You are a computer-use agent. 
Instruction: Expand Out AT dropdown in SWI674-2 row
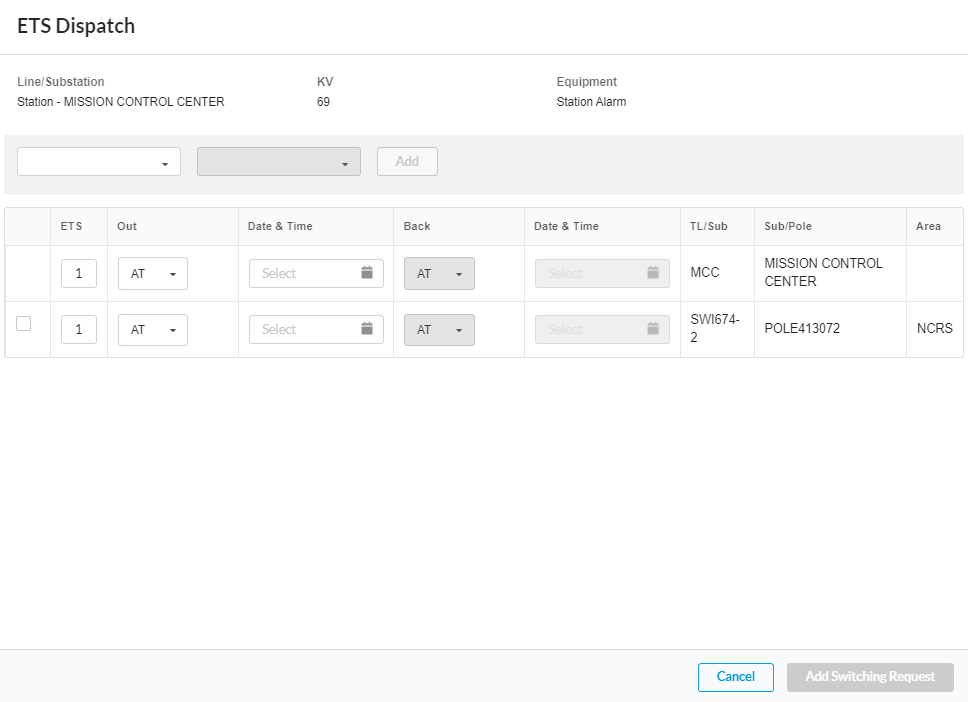pos(153,330)
